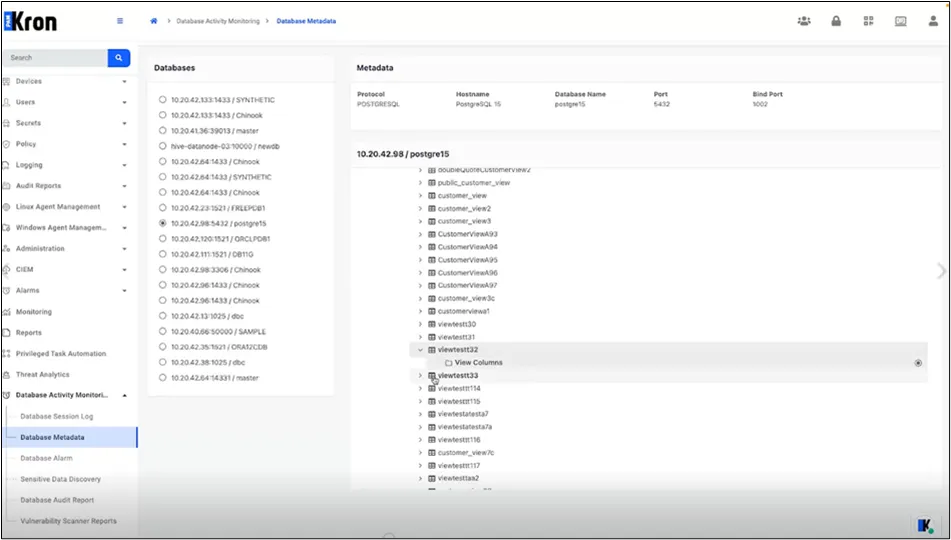
Task: Click the Kron logo
Action: coord(31,21)
